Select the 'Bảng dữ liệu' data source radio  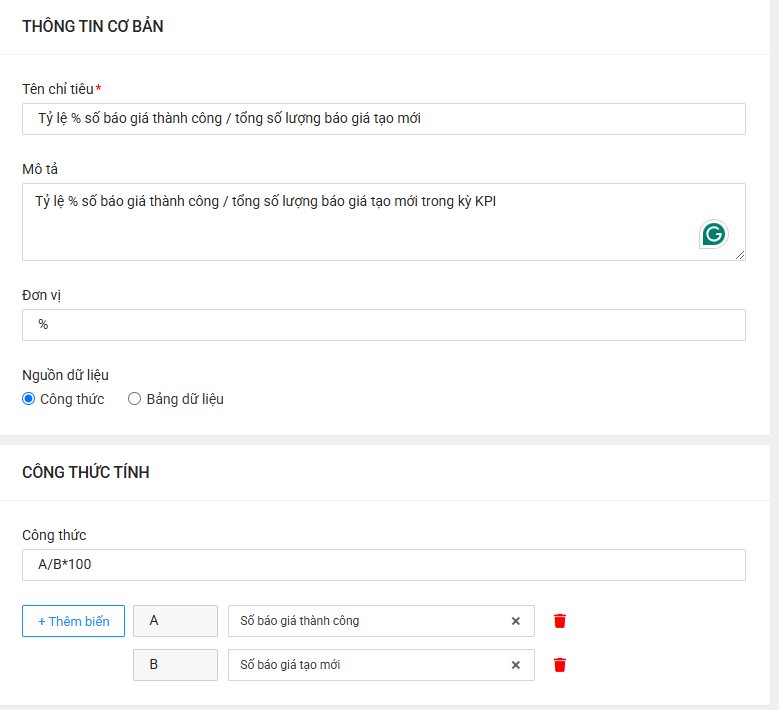coord(134,399)
